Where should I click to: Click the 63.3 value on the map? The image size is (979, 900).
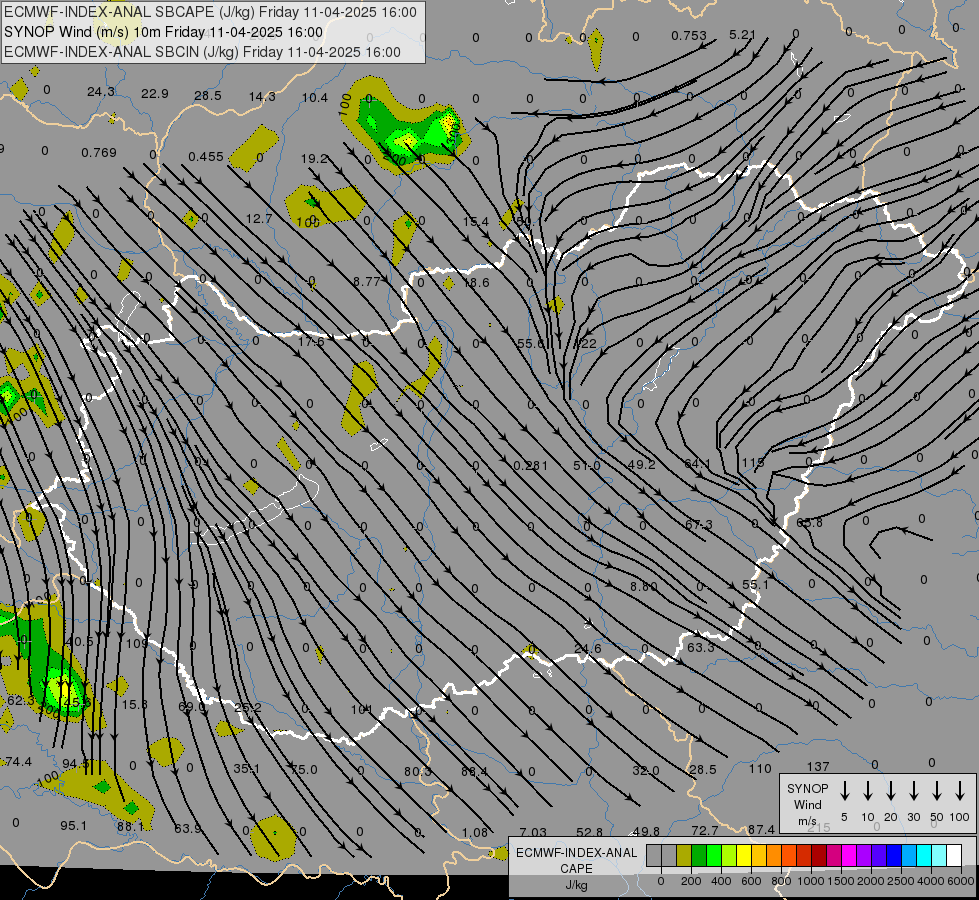701,647
